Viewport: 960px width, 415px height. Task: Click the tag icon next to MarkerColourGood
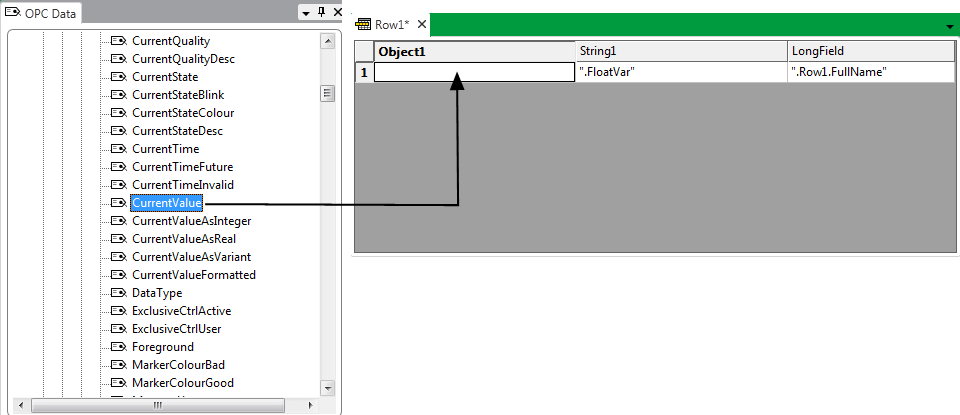118,383
